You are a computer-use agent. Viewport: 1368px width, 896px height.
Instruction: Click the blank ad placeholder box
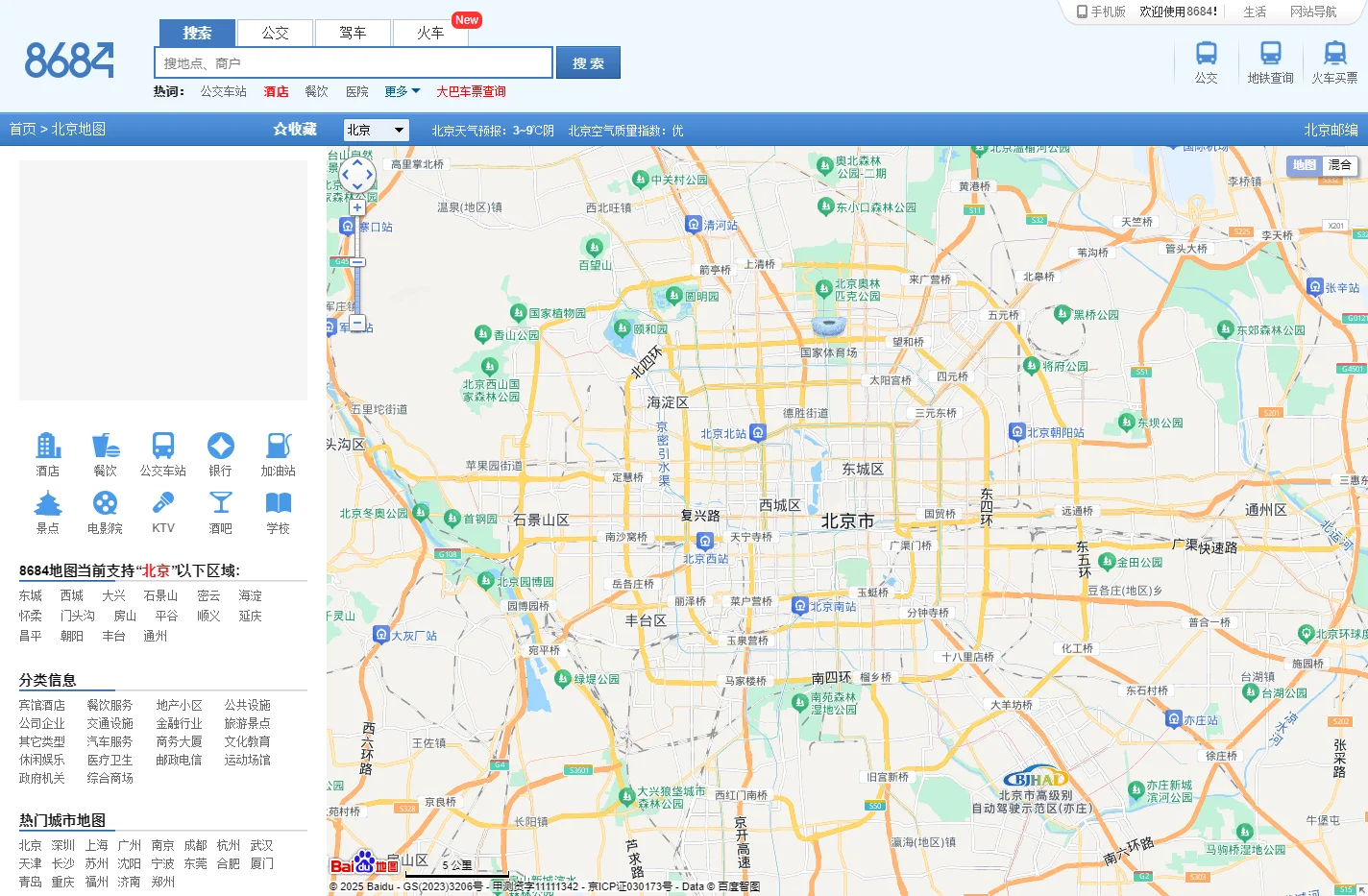[163, 280]
